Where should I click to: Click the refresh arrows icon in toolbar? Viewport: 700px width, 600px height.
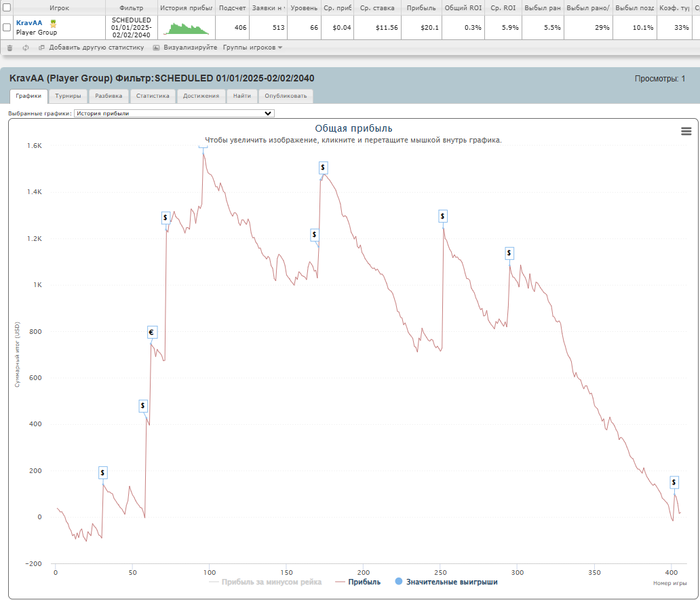(25, 48)
